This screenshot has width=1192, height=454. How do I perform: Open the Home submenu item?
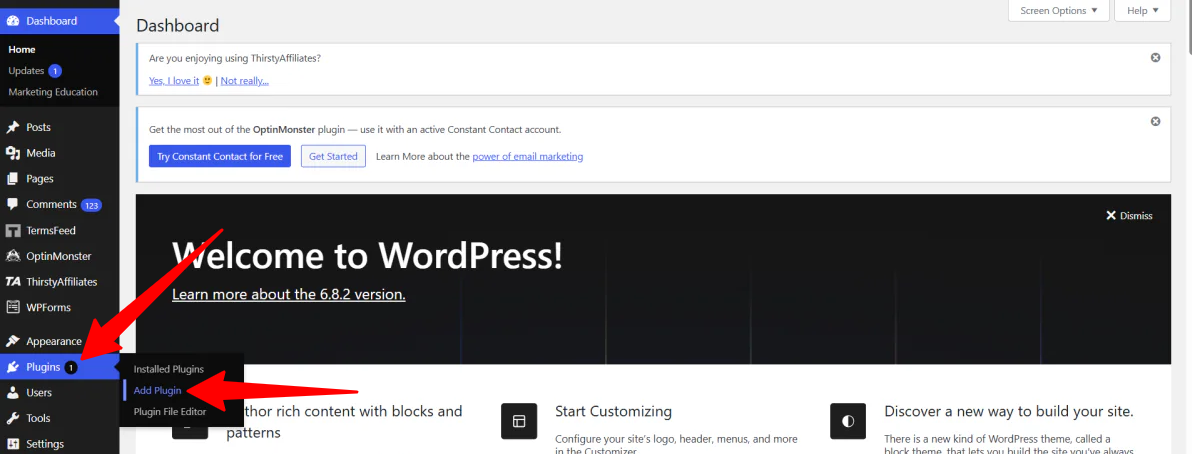(22, 49)
